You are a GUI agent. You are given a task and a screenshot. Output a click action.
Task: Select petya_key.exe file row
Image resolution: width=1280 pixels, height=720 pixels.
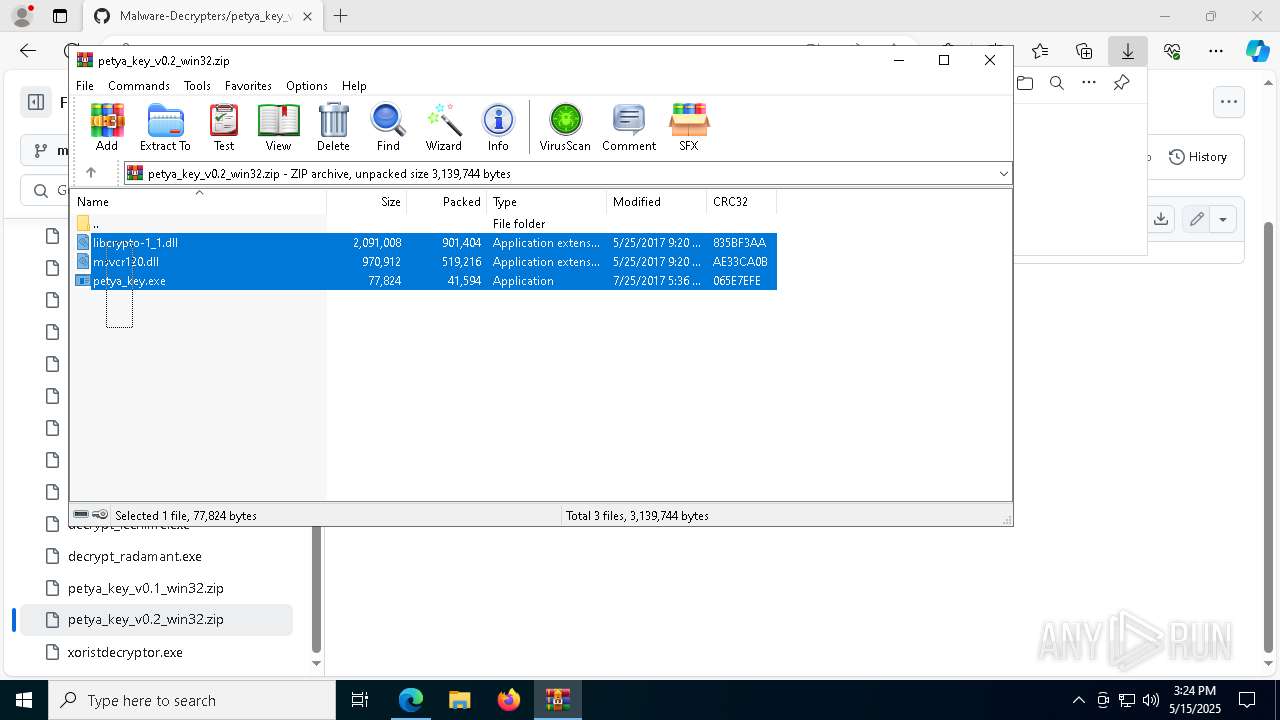424,281
